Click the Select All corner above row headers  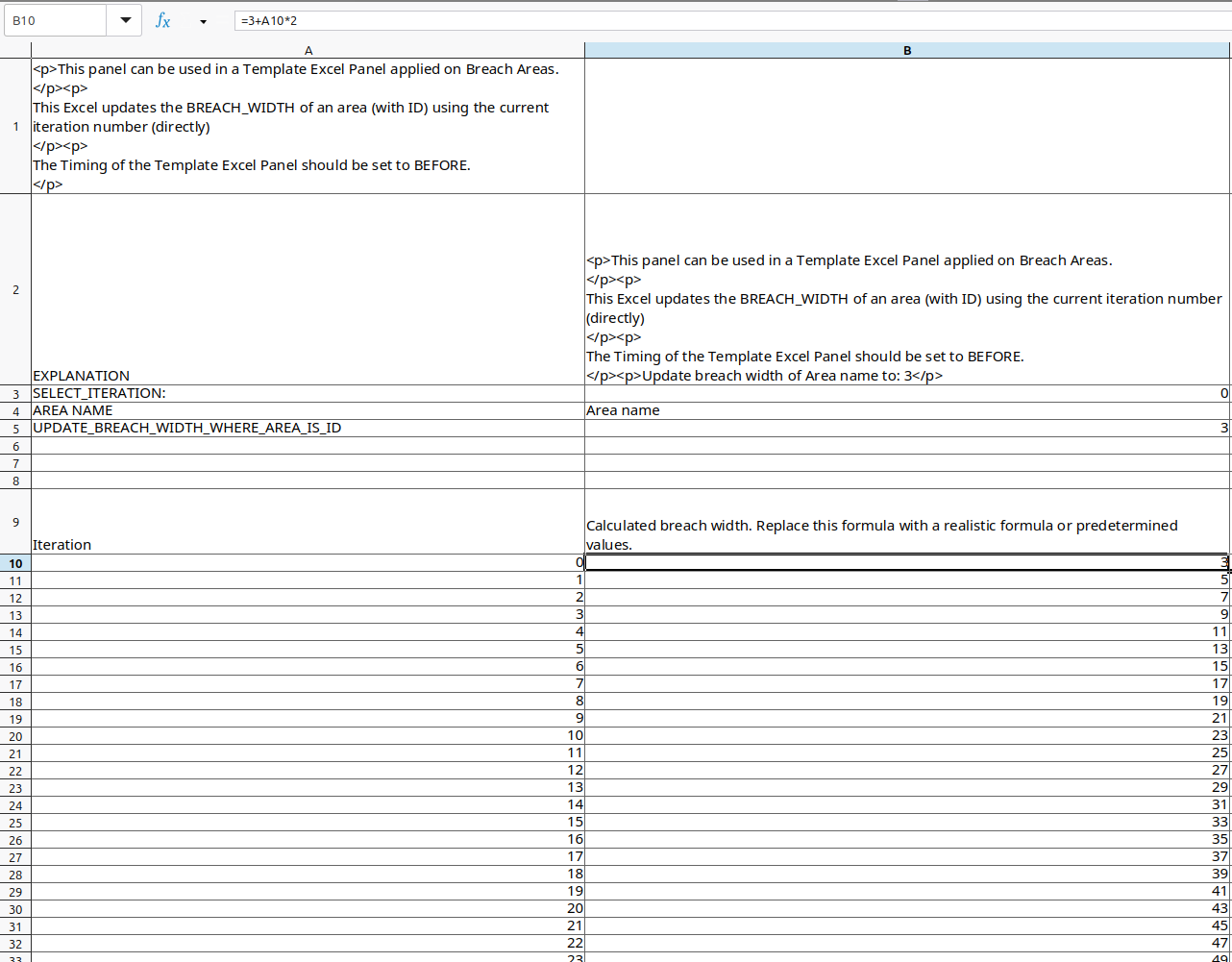tap(15, 50)
